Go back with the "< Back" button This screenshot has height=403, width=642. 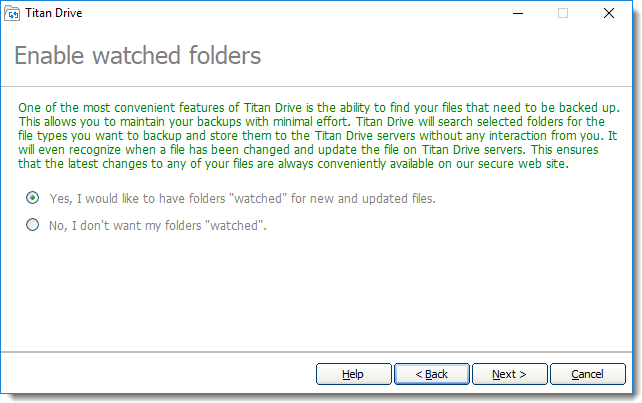coord(433,374)
